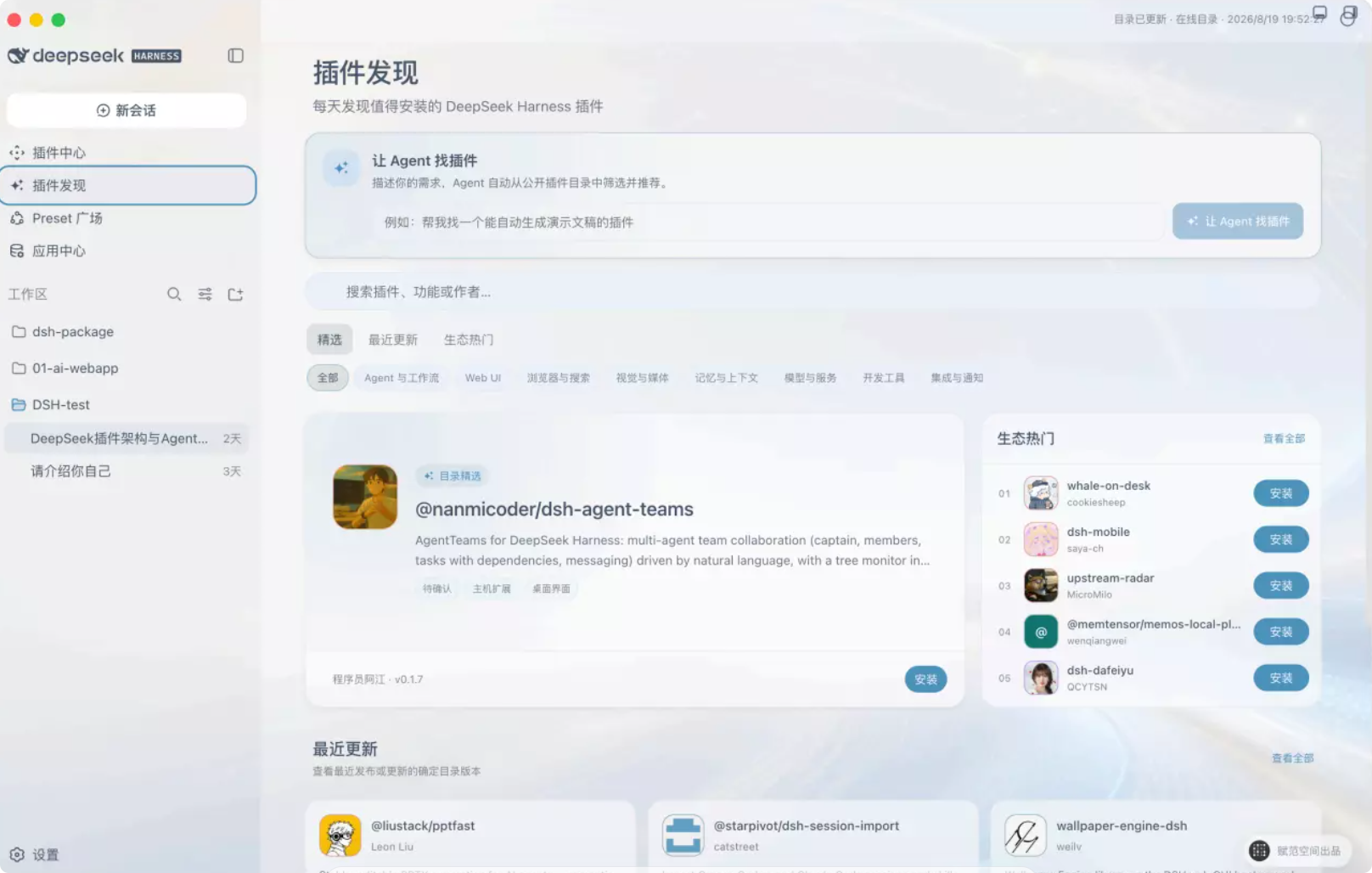The height and width of the screenshot is (873, 1372).
Task: Toggle the sidebar panel icon
Action: pos(236,55)
